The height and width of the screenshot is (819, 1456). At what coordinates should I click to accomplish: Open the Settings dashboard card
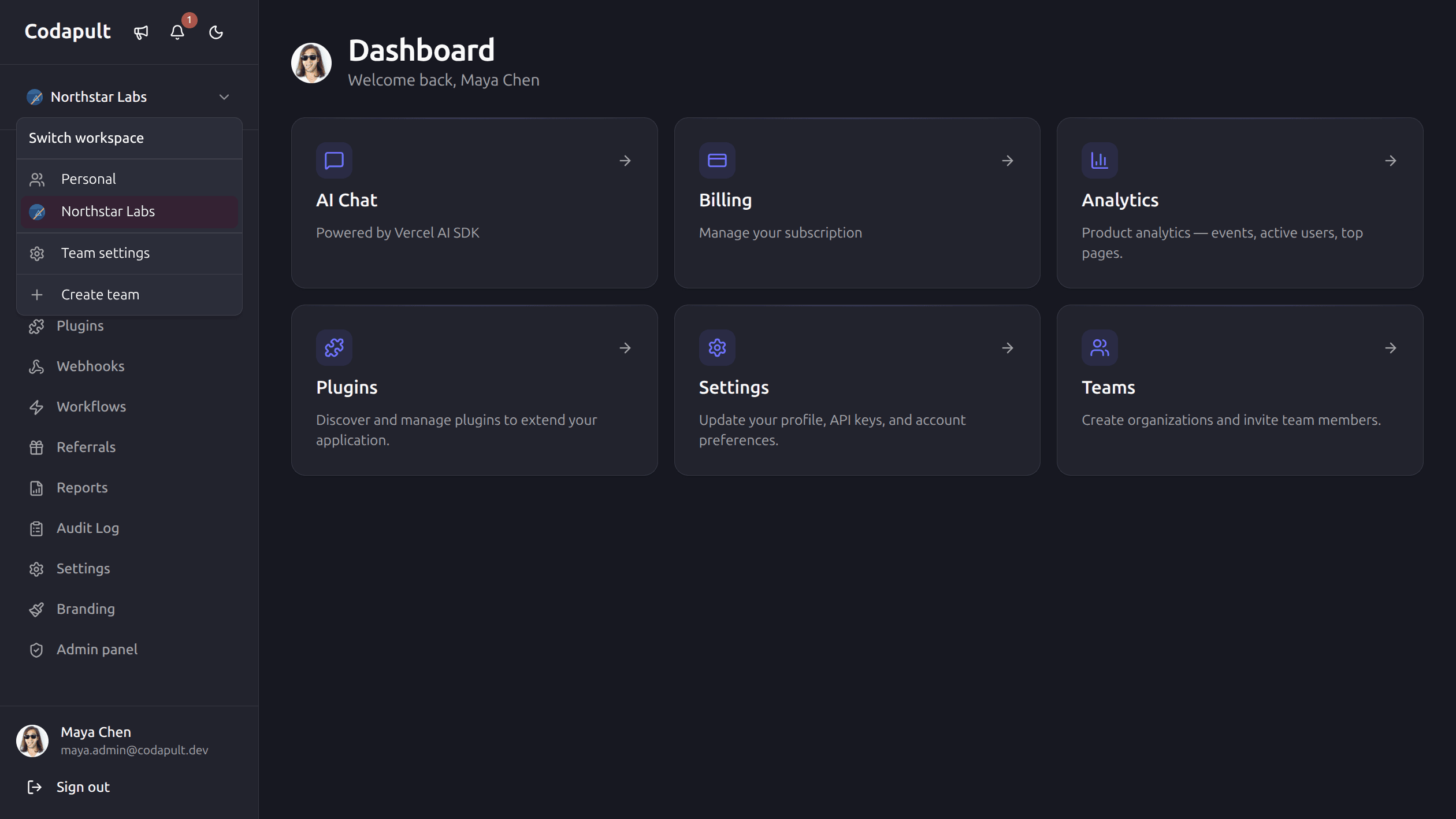click(x=857, y=390)
